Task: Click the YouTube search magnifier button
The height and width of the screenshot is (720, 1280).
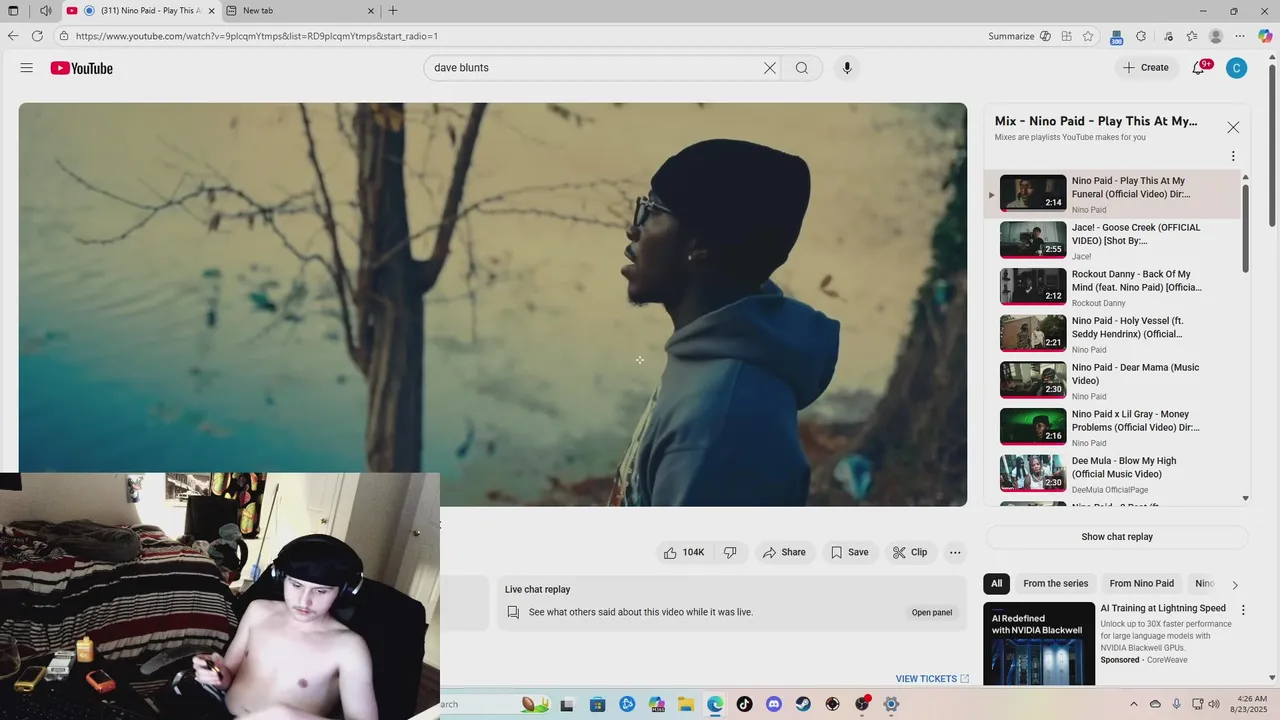Action: pyautogui.click(x=802, y=68)
